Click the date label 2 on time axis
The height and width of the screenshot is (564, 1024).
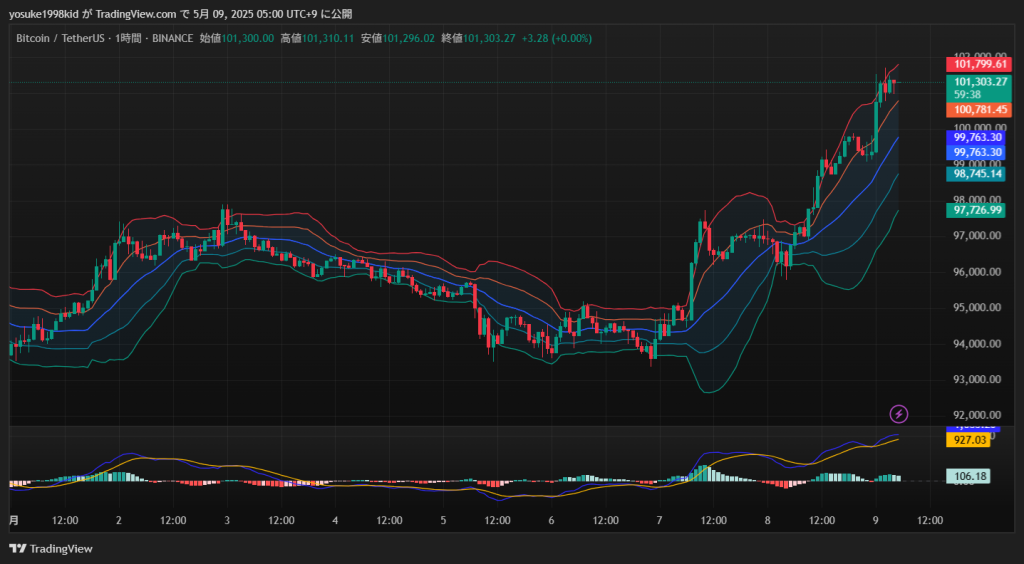[118, 520]
